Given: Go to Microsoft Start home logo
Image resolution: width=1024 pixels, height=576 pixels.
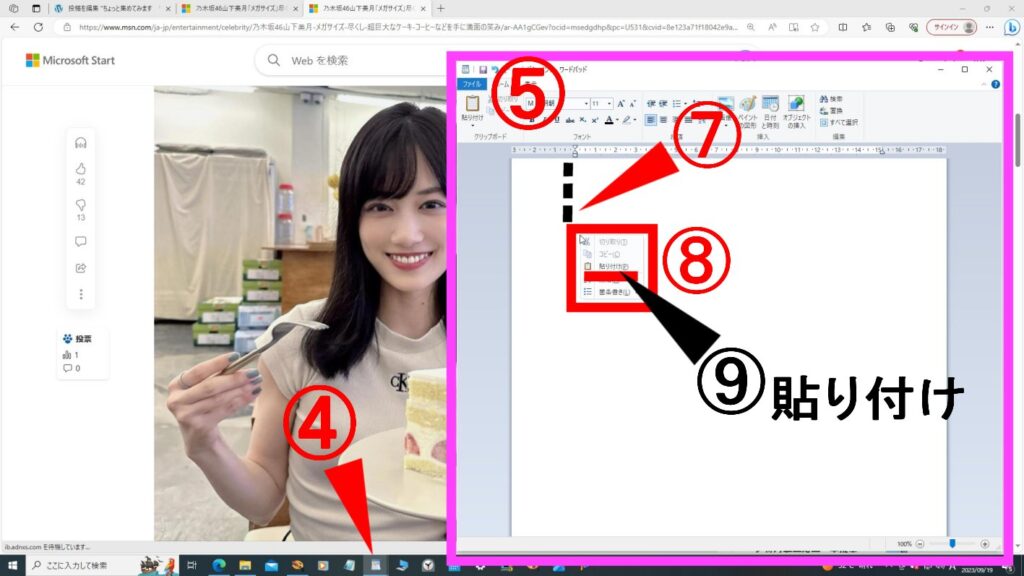Looking at the screenshot, I should [x=70, y=61].
